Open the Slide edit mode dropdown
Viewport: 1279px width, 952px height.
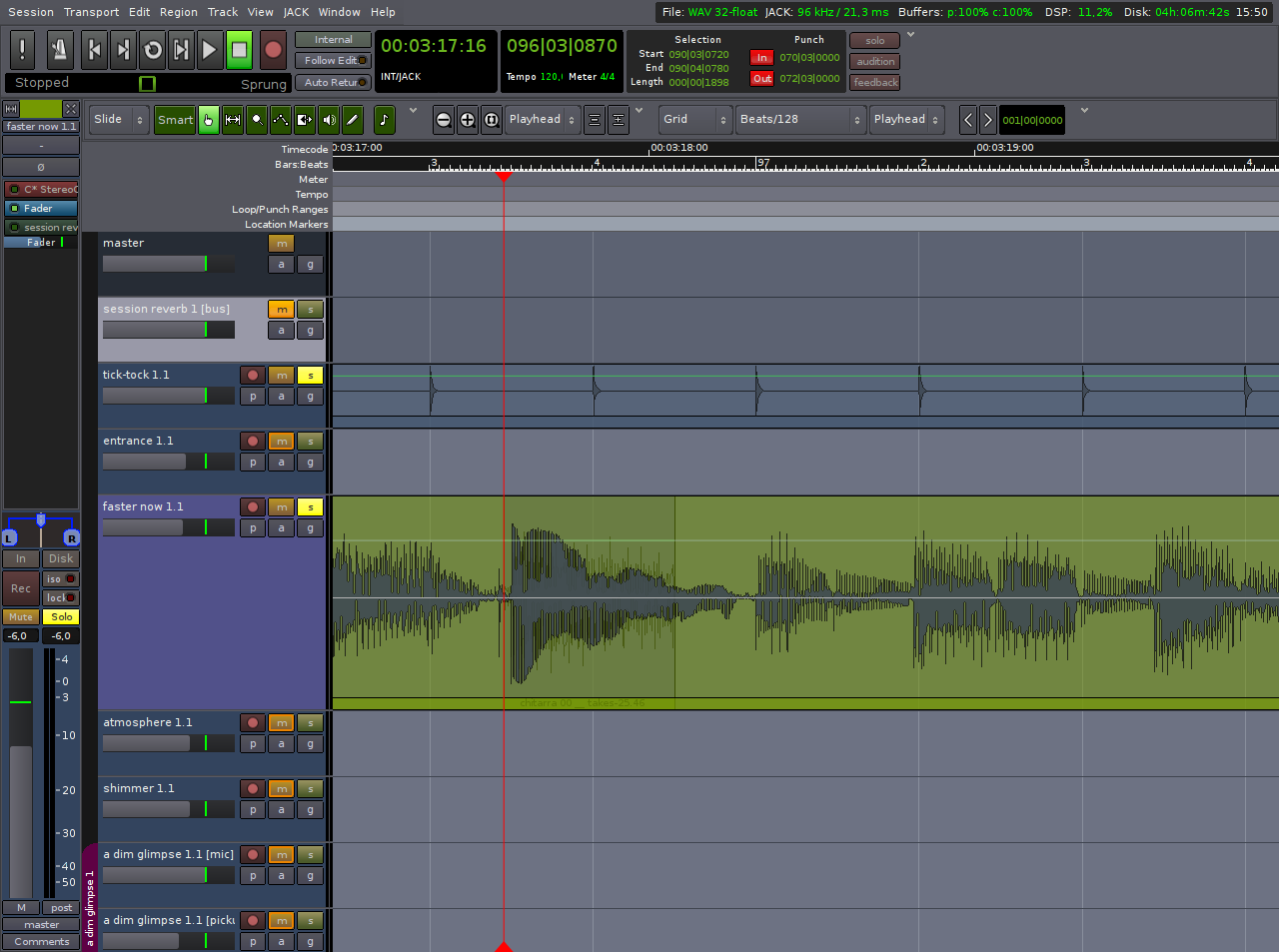click(119, 120)
